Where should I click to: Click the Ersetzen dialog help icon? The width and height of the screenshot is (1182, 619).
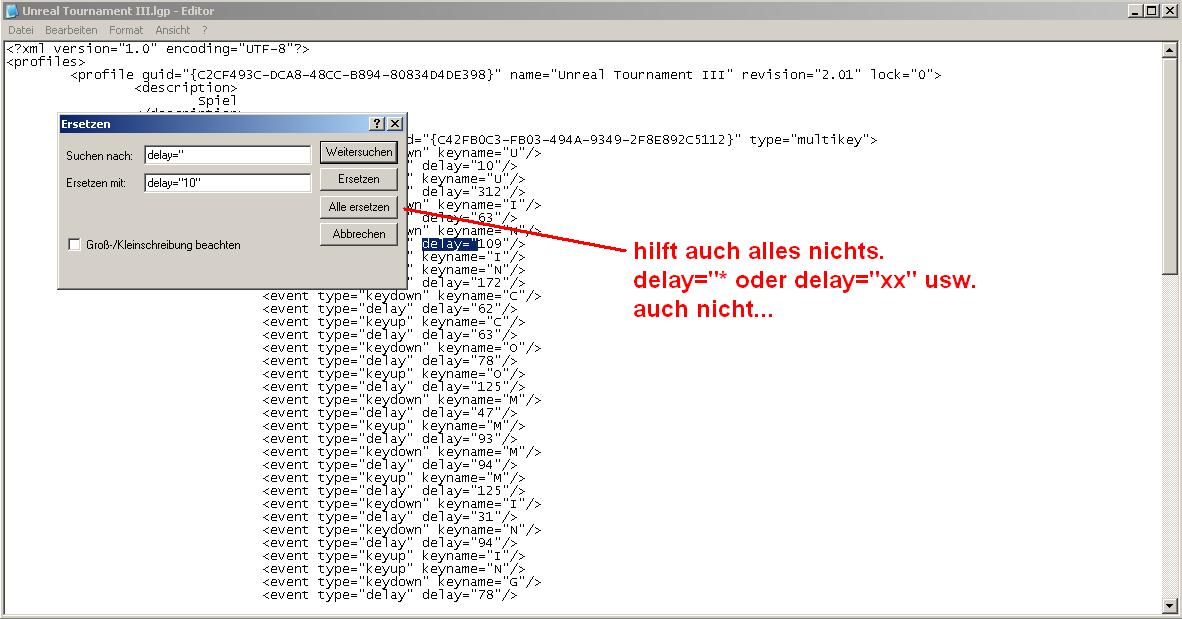[378, 124]
